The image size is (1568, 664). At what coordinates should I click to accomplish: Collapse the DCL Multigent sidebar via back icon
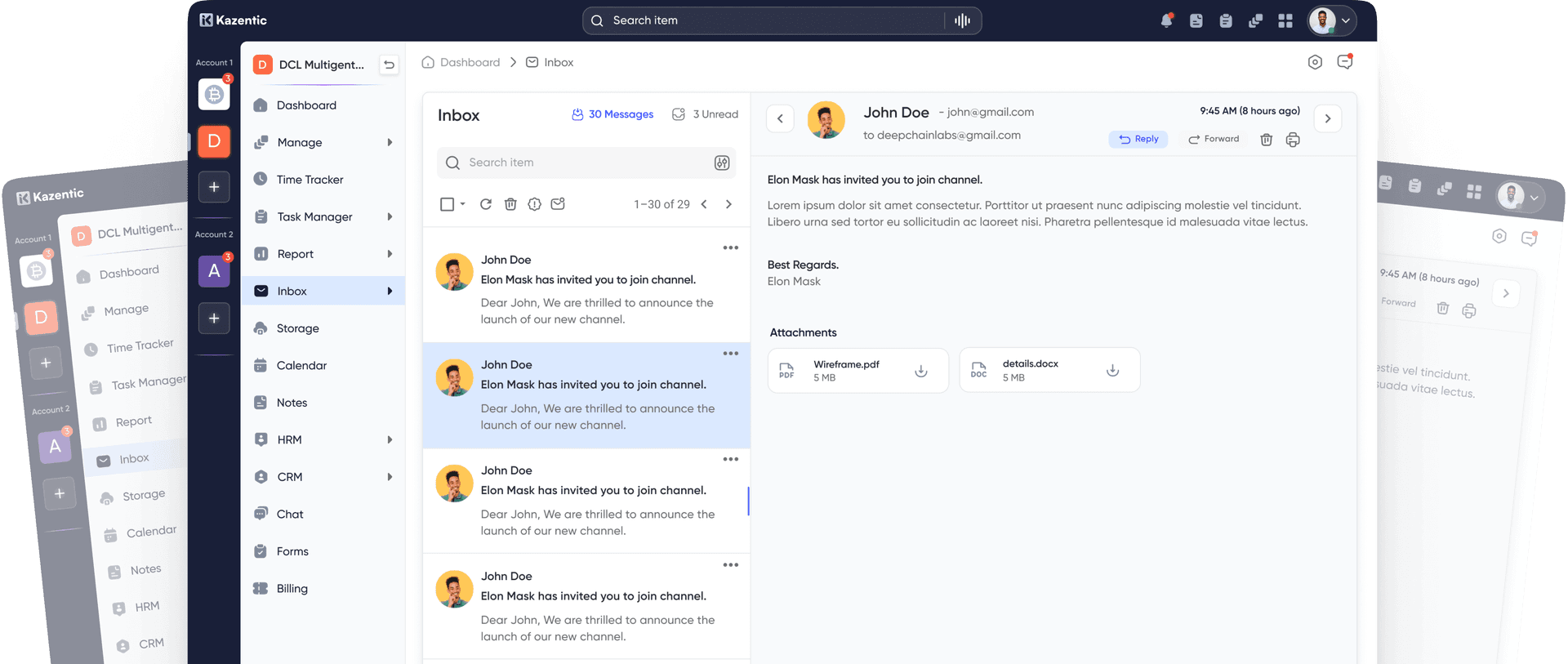coord(390,65)
